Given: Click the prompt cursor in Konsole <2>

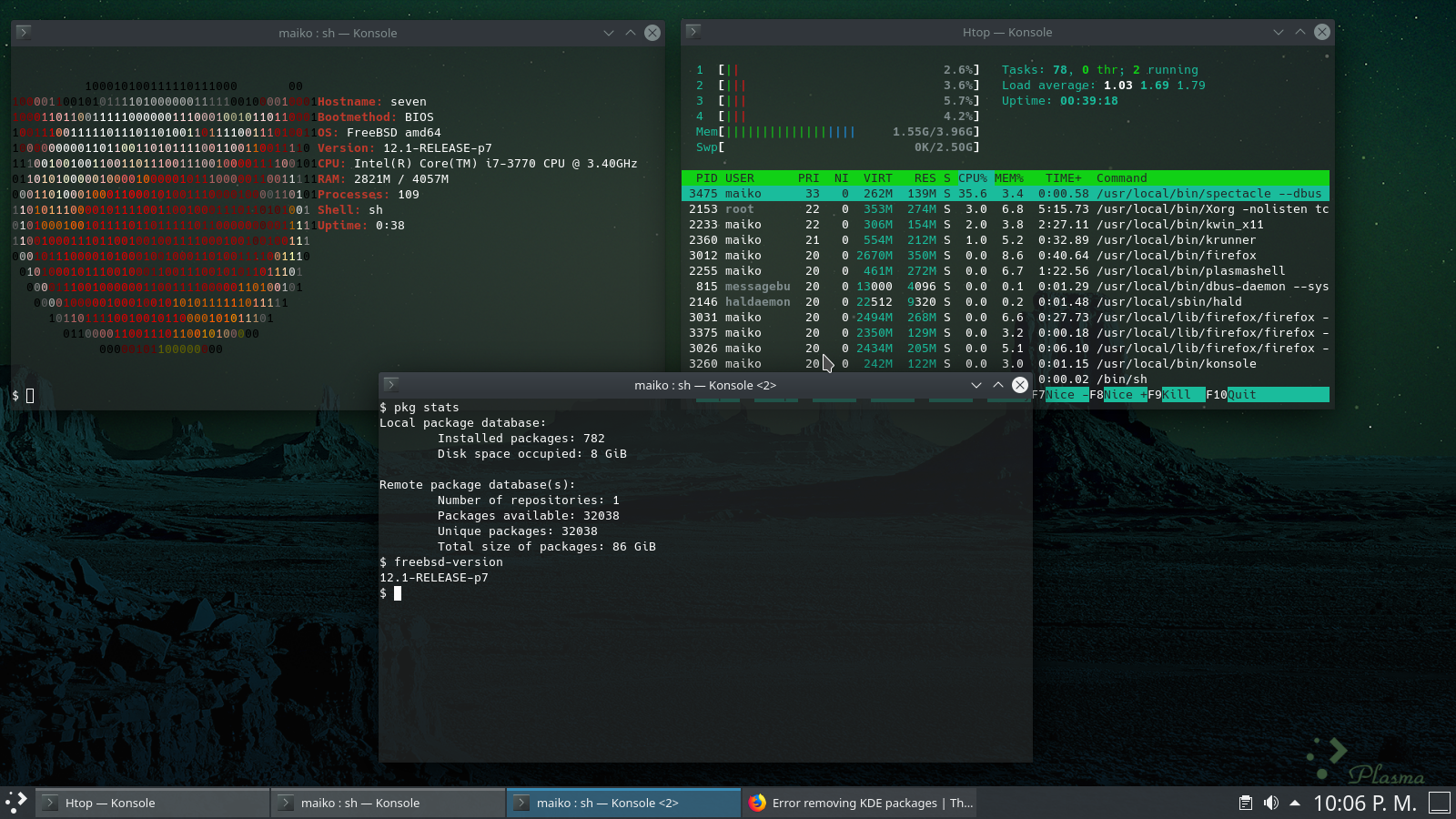Looking at the screenshot, I should click(398, 593).
